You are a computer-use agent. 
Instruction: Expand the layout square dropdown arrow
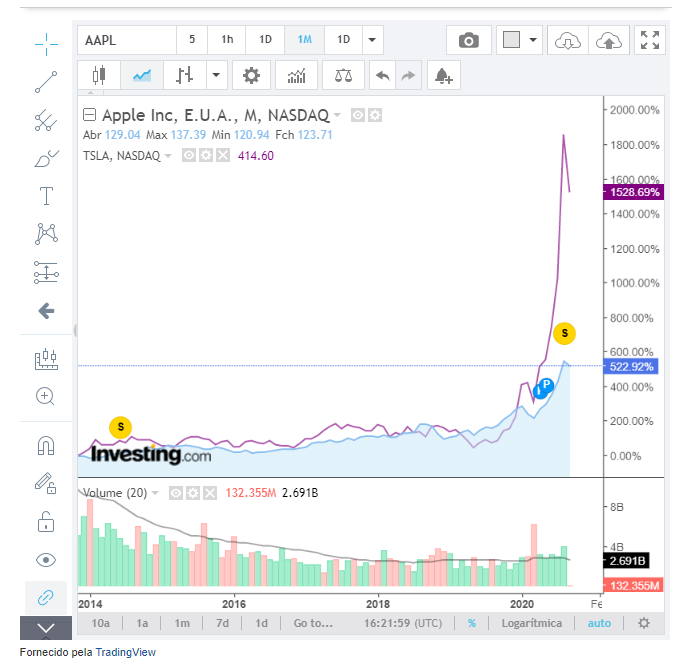532,40
